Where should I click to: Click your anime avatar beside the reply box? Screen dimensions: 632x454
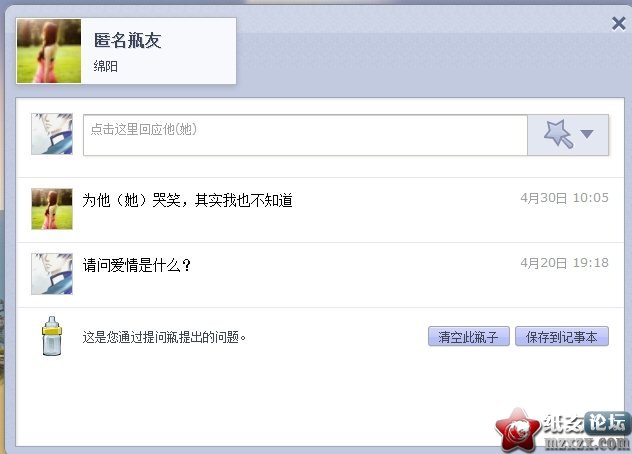click(x=52, y=134)
